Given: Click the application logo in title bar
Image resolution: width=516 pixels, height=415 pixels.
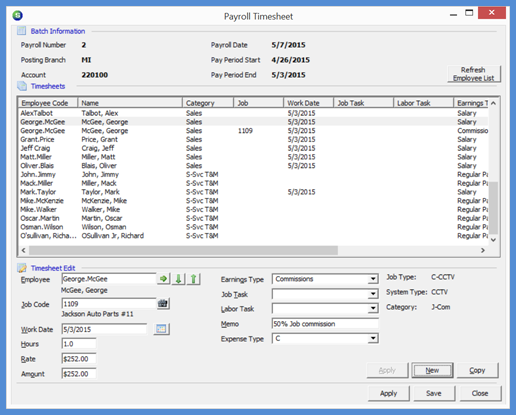Looking at the screenshot, I should point(18,15).
